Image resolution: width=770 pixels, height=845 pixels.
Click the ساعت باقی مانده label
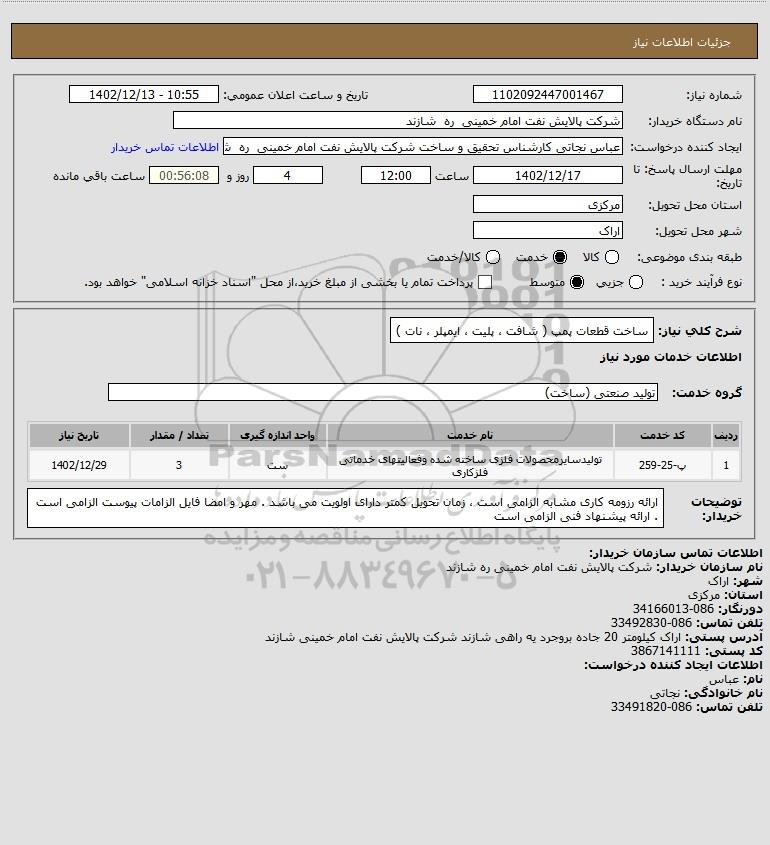click(99, 176)
